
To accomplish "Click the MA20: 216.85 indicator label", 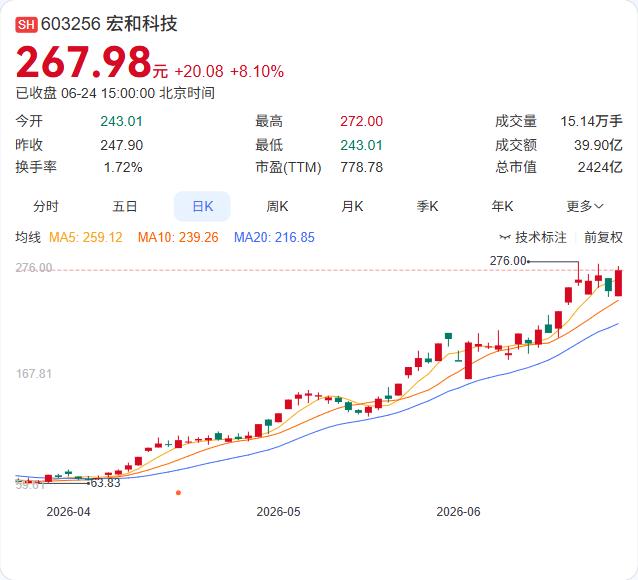I will 274,237.
